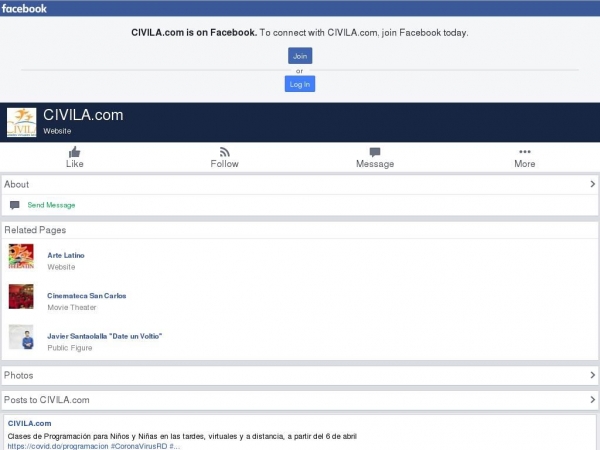Click the Public Figure label
The image size is (600, 450).
(70, 348)
